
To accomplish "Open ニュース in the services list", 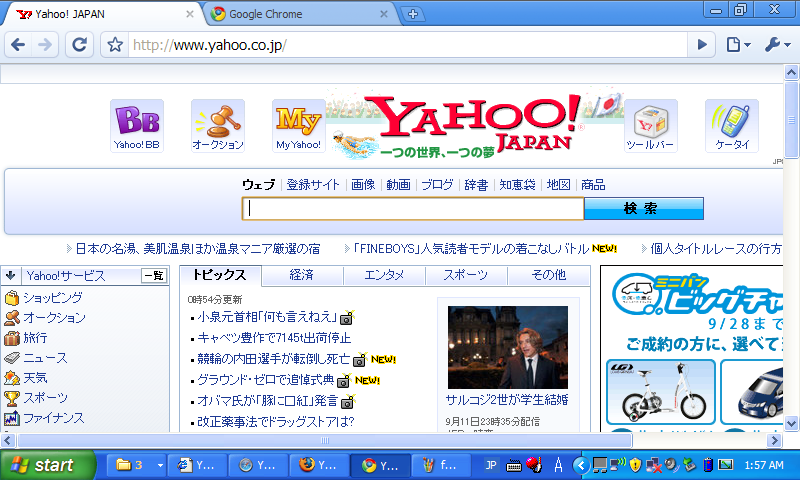I will point(45,358).
